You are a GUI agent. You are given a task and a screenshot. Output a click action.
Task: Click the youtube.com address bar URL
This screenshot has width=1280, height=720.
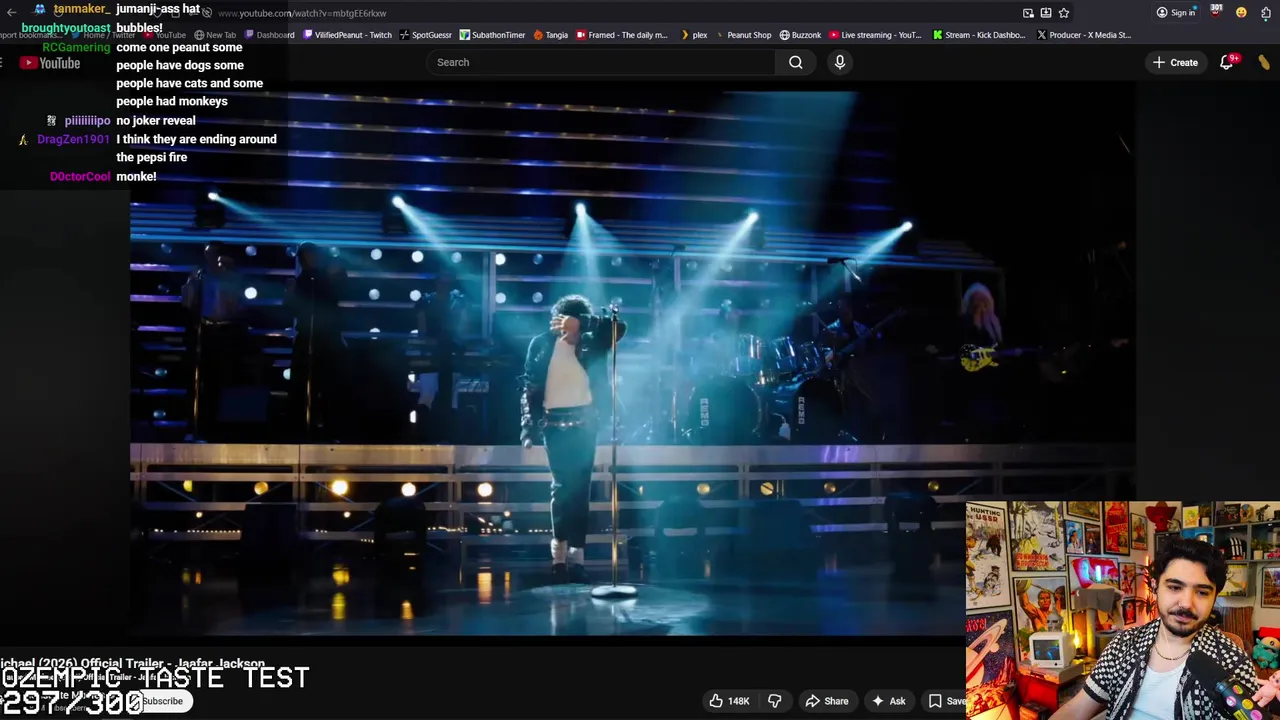(302, 13)
